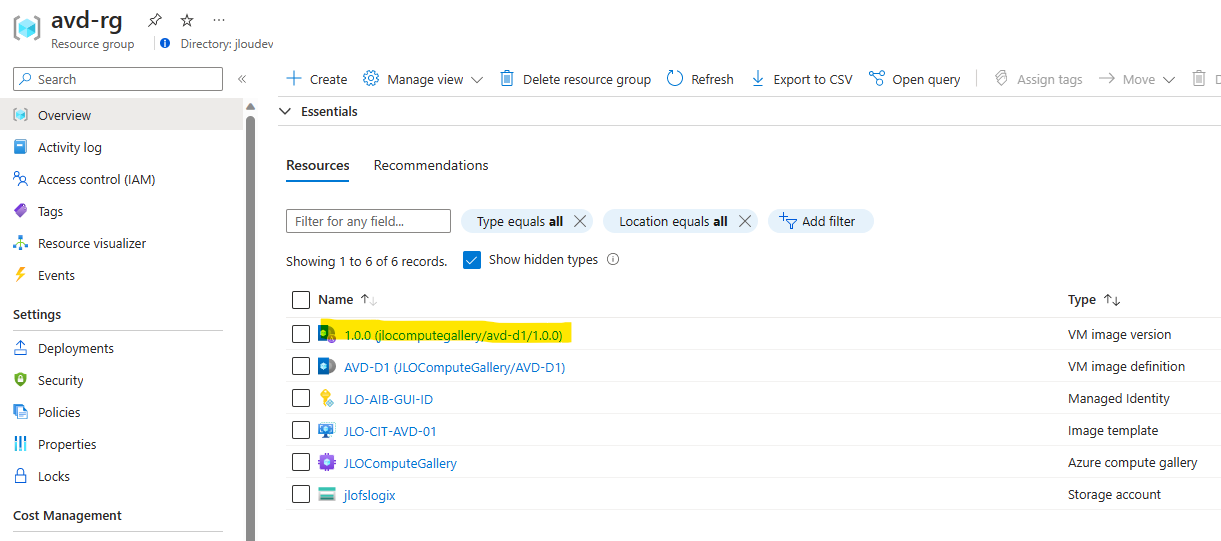Click Open query
This screenshot has height=541, width=1221.
[x=915, y=79]
